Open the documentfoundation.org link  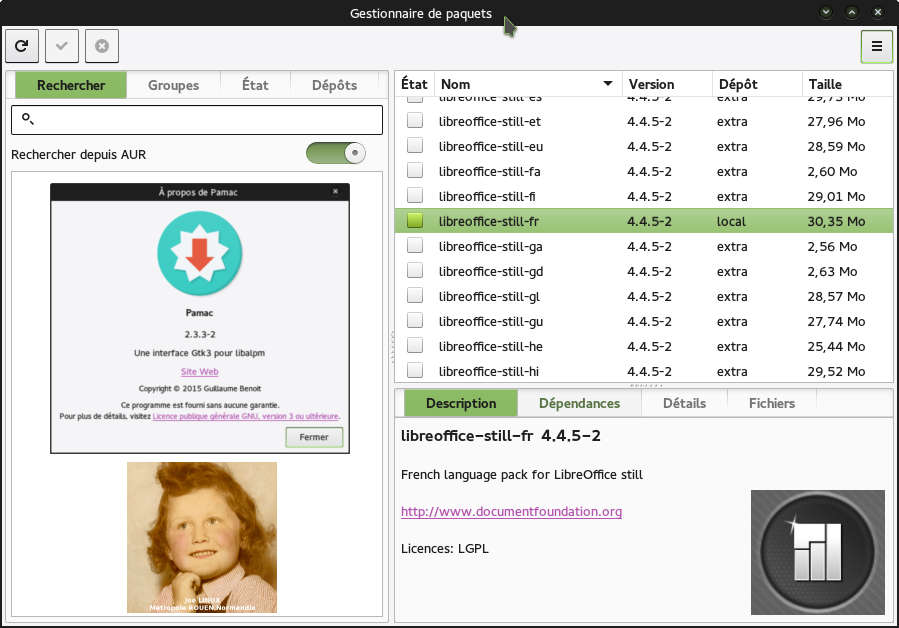511,511
